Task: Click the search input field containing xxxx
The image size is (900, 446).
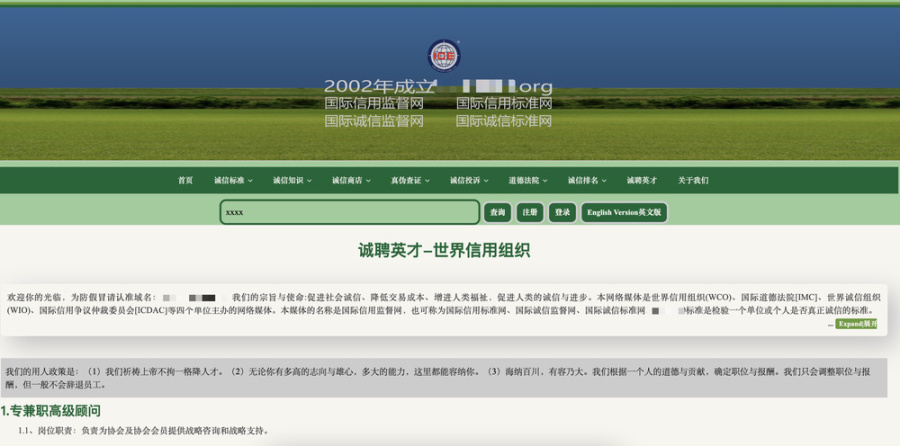Action: [x=349, y=212]
